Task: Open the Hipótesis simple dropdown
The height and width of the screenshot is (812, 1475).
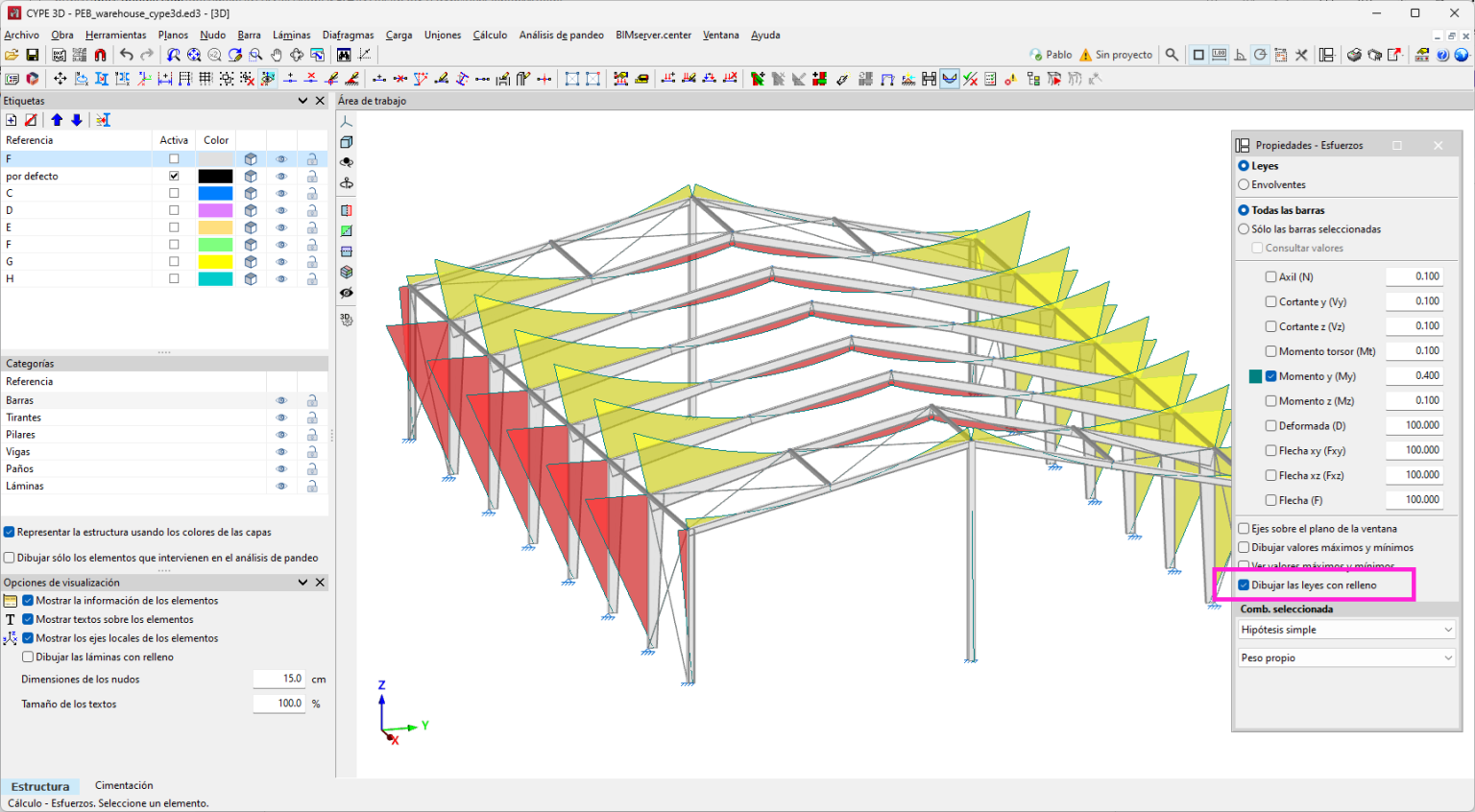Action: point(1345,630)
